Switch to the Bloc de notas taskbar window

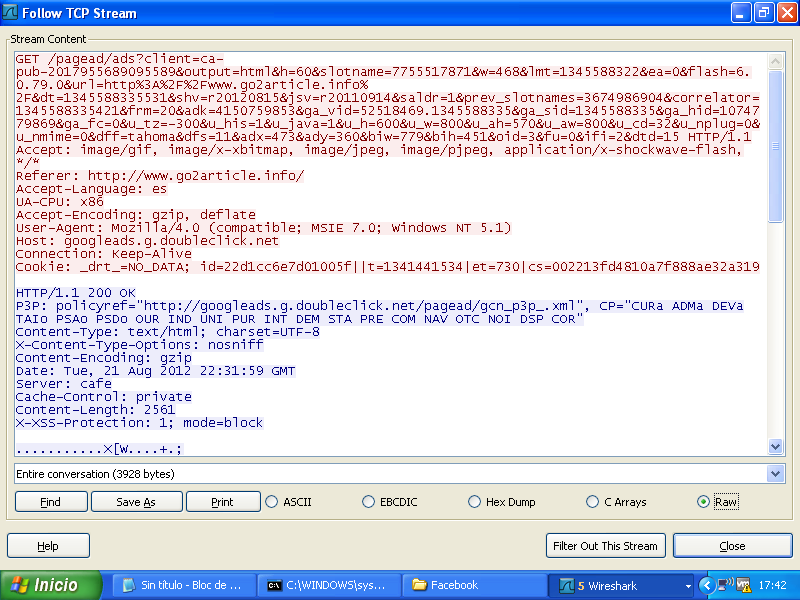coord(183,585)
